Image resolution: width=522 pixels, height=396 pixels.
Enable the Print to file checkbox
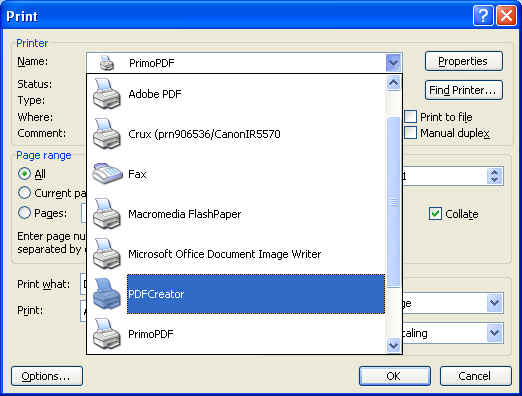pyautogui.click(x=410, y=117)
